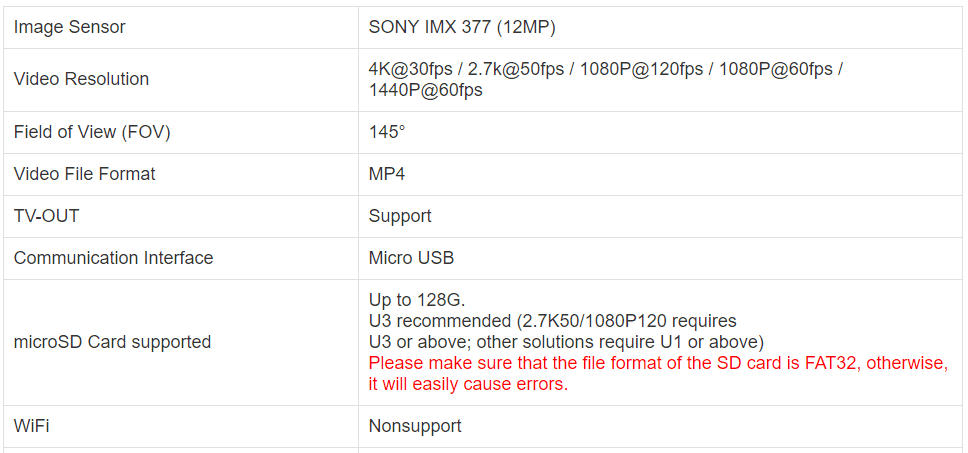Click the WiFi row label

click(31, 426)
